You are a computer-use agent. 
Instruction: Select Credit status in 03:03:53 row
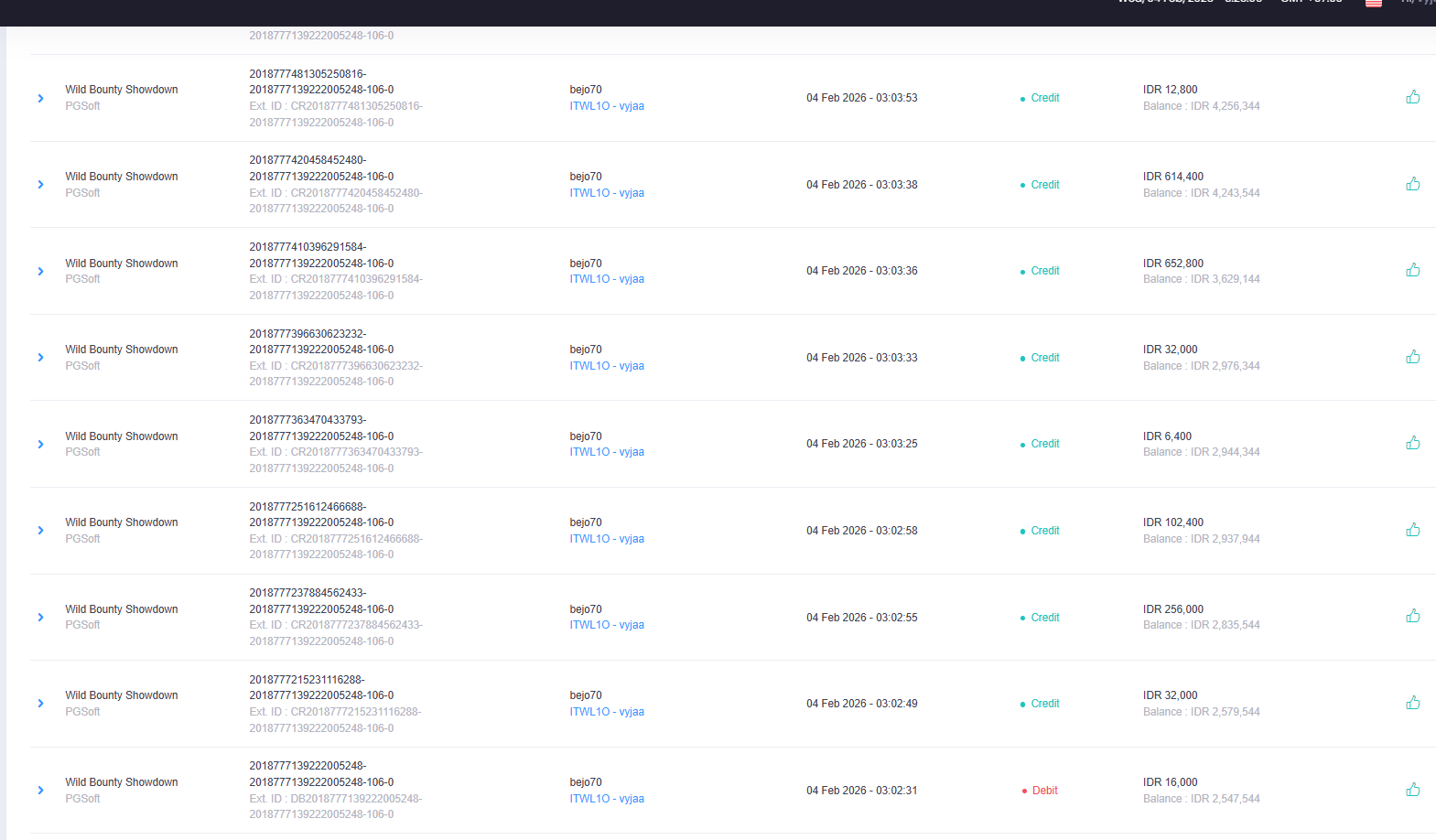click(1044, 98)
